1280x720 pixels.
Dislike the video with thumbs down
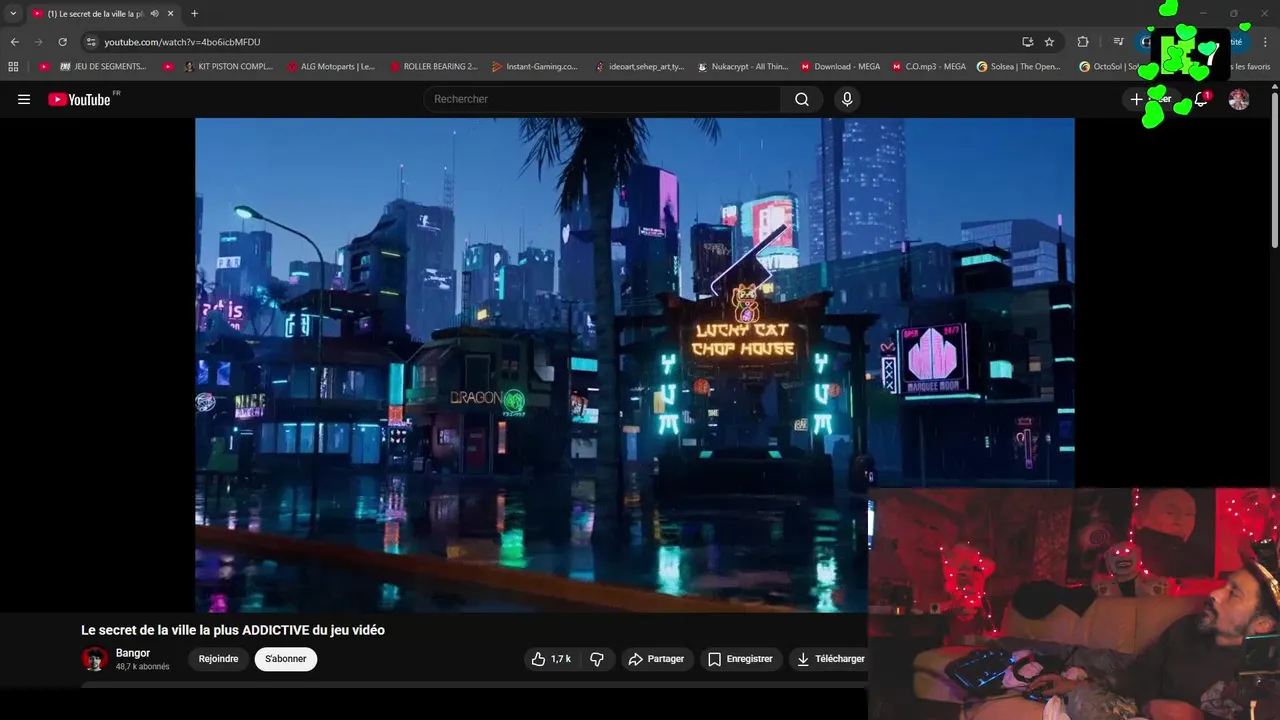597,659
